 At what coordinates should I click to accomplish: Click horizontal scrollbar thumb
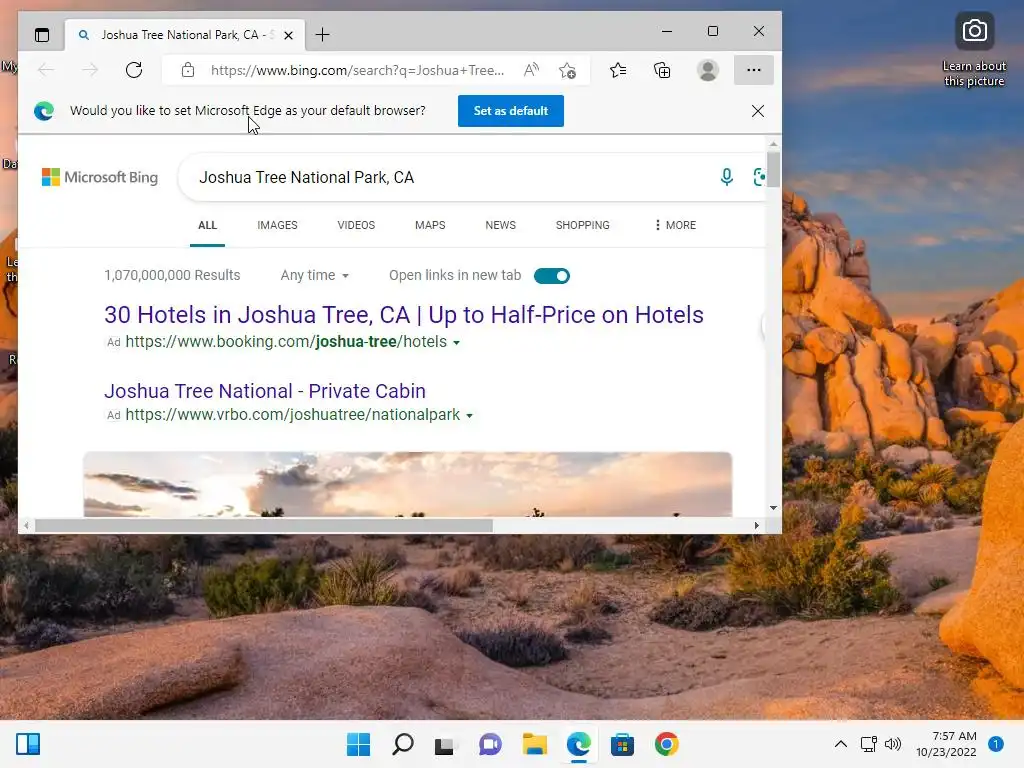(x=263, y=526)
